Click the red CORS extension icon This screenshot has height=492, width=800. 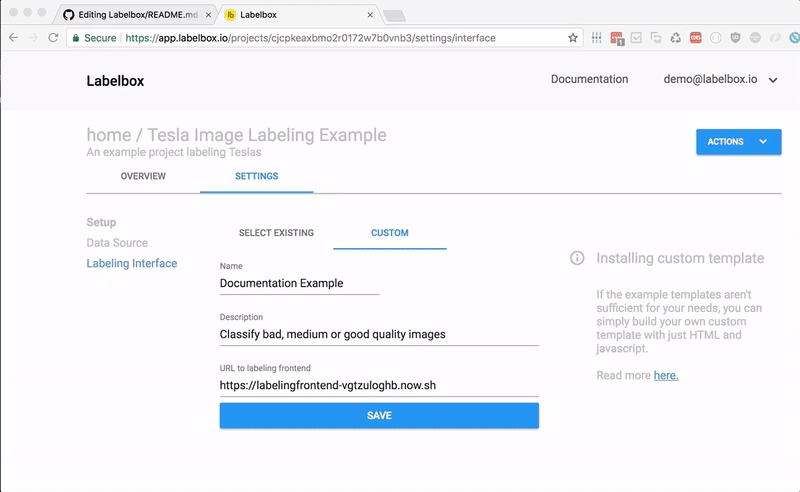click(x=695, y=38)
